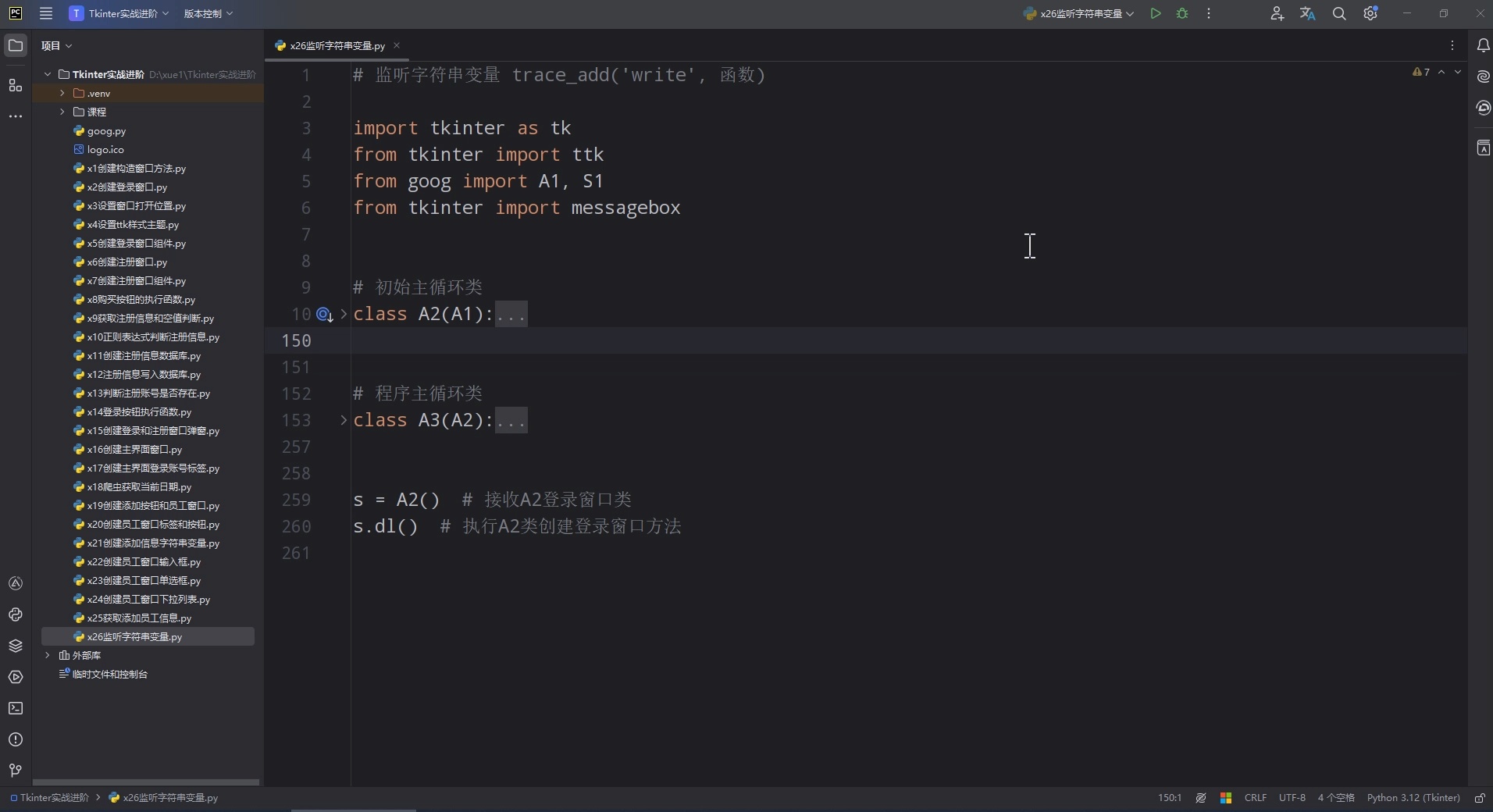Open the Terminal tool window
Image resolution: width=1493 pixels, height=812 pixels.
[x=15, y=708]
